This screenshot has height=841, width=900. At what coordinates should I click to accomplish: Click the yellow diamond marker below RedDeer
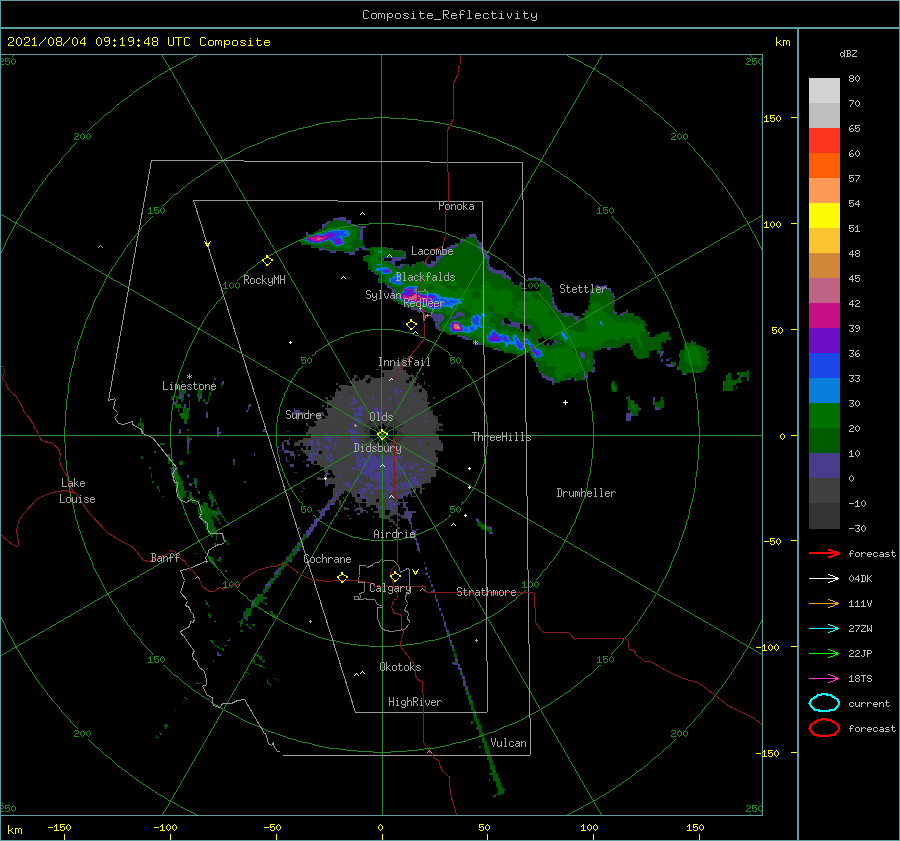tap(411, 325)
